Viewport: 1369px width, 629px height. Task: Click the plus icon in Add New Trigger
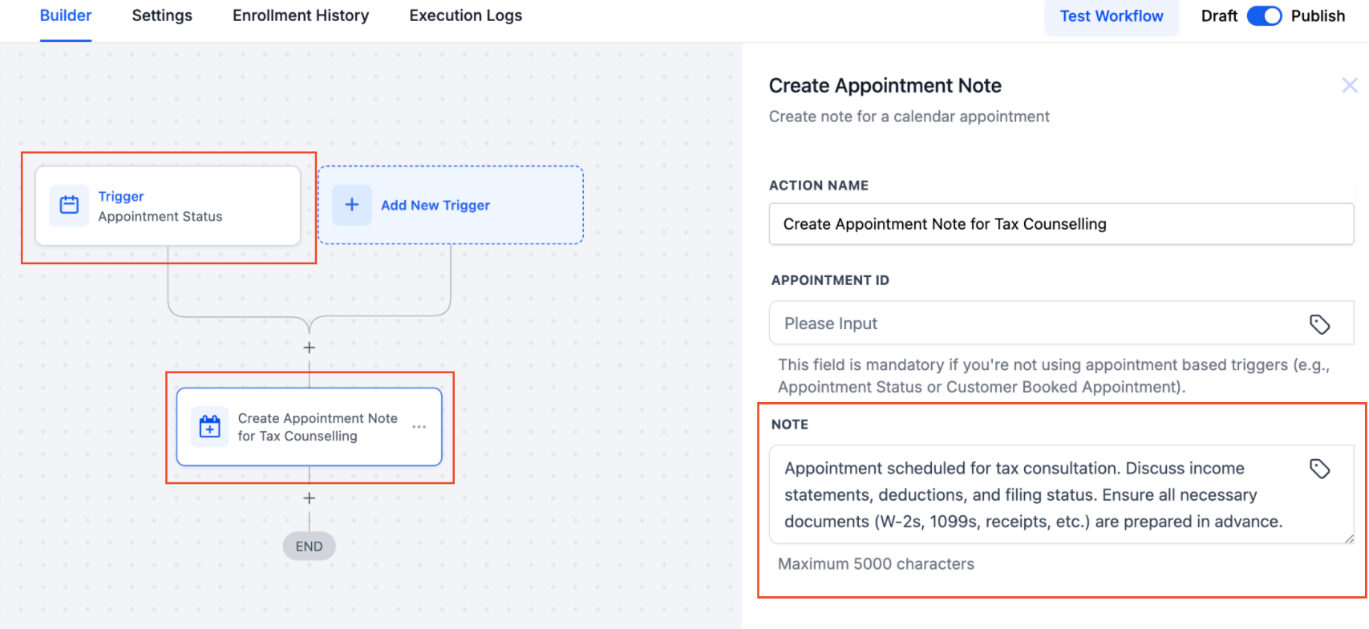(352, 205)
